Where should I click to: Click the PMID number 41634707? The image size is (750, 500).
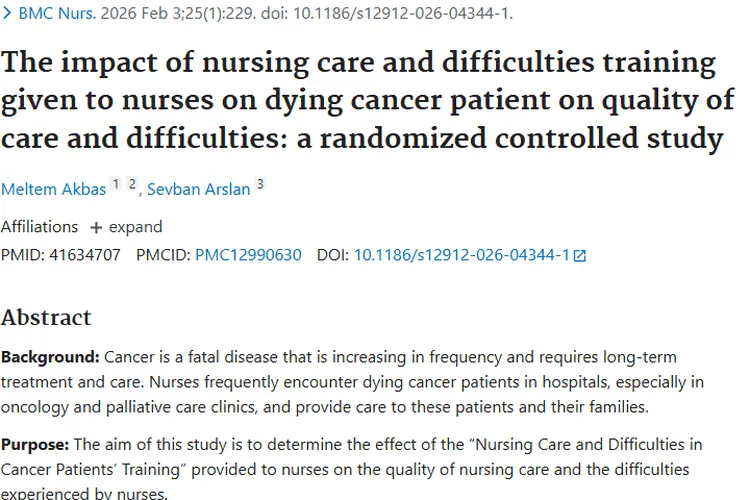coord(83,255)
